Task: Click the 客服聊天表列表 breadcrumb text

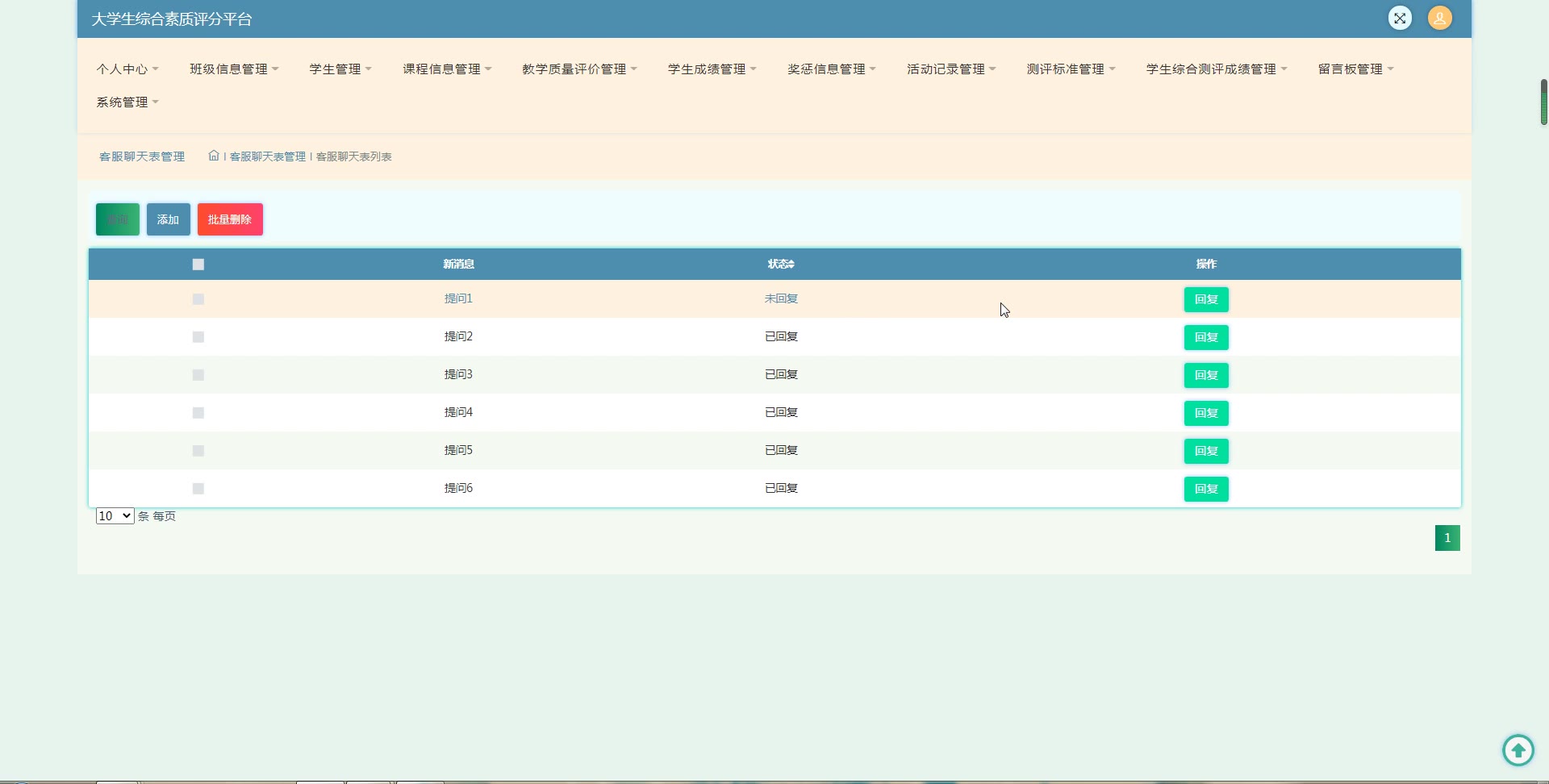Action: point(354,156)
